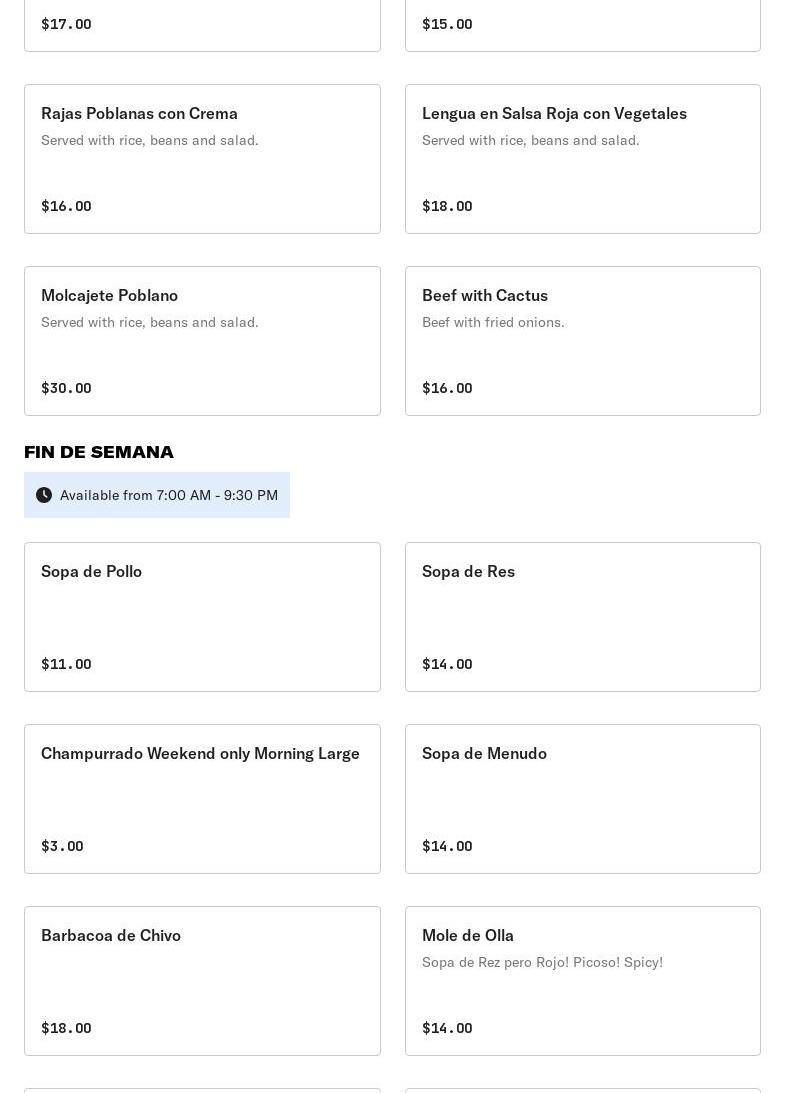The image size is (785, 1093).
Task: Click the Available from 7:00 AM - 9:30 PM text
Action: click(x=169, y=495)
